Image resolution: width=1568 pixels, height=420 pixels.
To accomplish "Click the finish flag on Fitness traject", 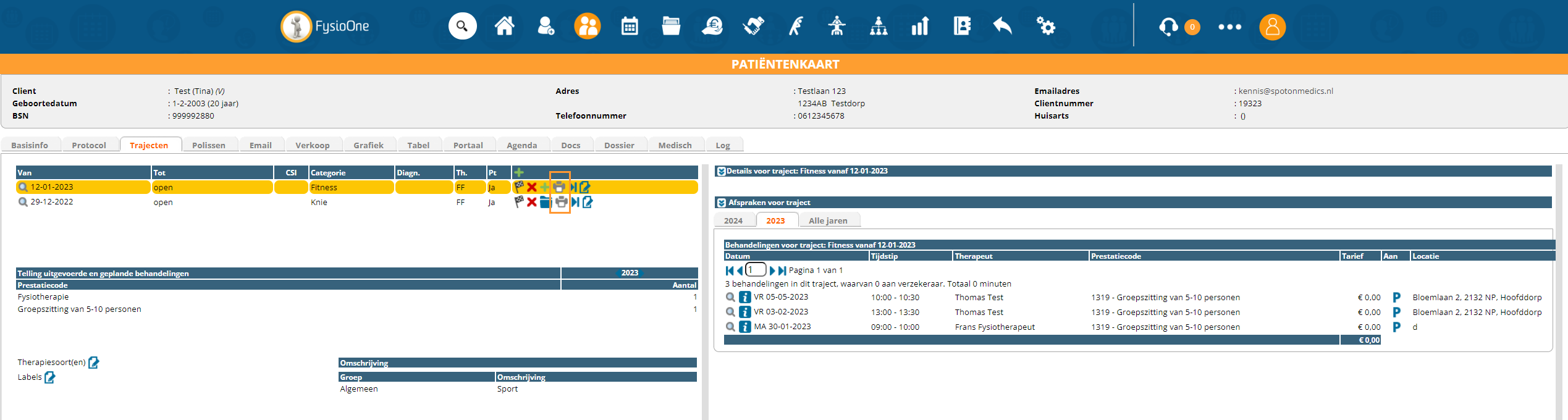I will point(519,187).
